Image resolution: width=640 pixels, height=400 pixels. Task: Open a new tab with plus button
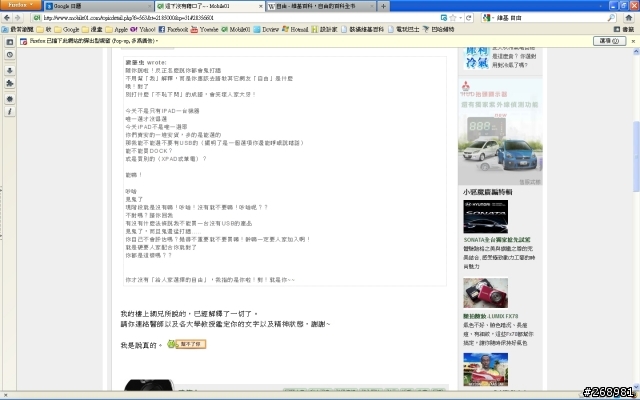tap(383, 6)
